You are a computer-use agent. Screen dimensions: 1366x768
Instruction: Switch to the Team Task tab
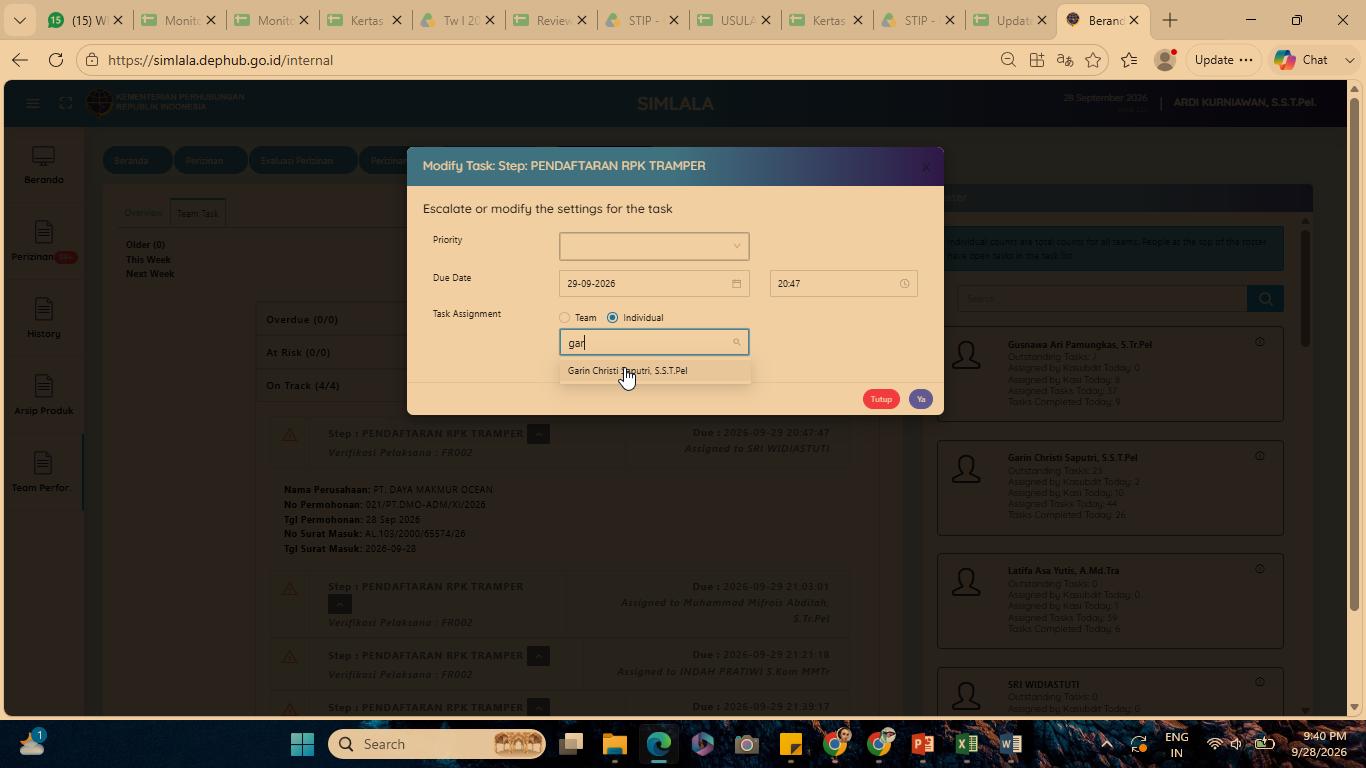point(198,213)
